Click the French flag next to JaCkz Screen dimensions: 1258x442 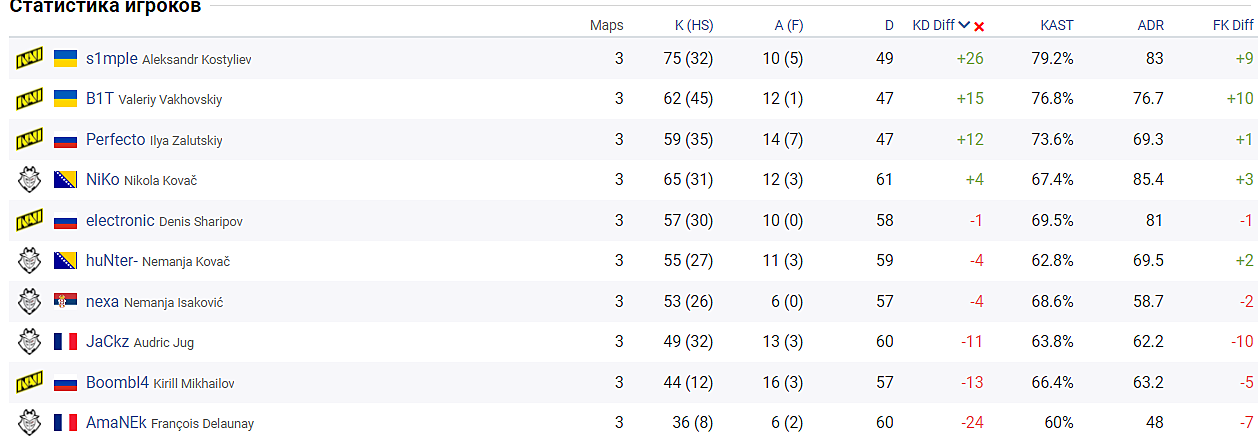pyautogui.click(x=65, y=342)
